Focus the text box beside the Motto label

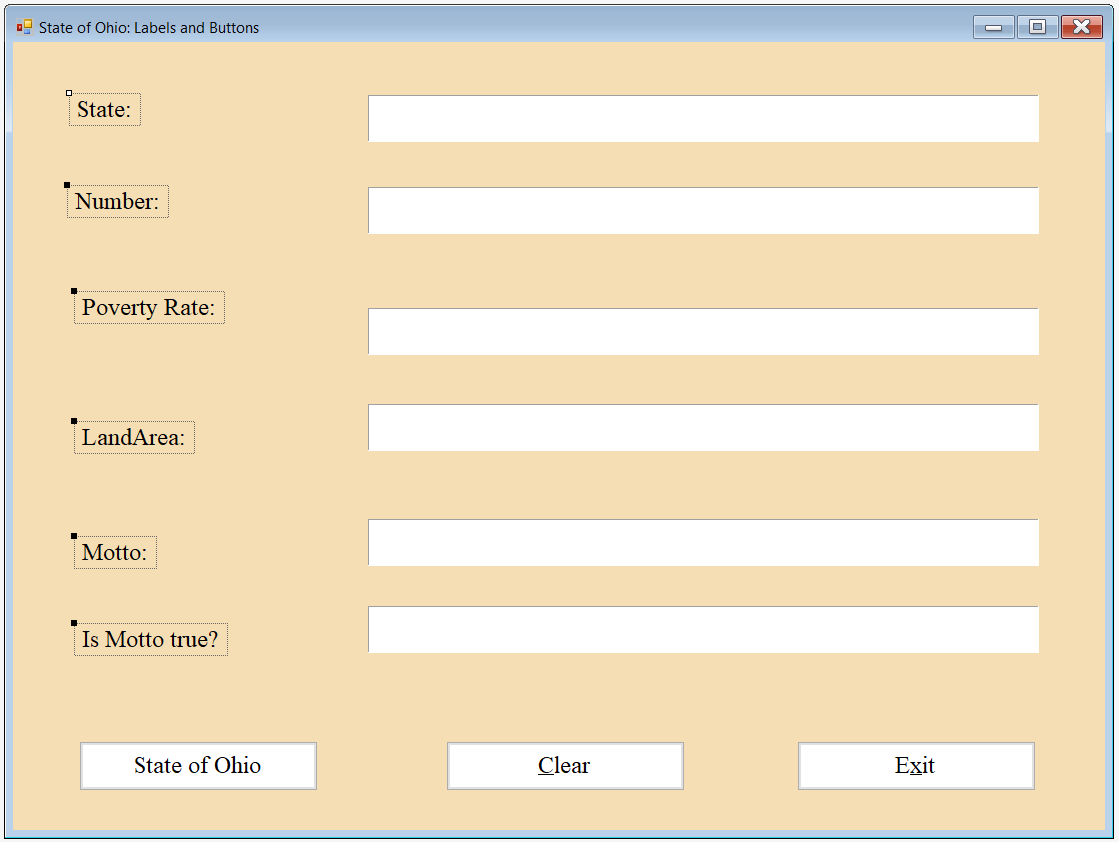[703, 543]
